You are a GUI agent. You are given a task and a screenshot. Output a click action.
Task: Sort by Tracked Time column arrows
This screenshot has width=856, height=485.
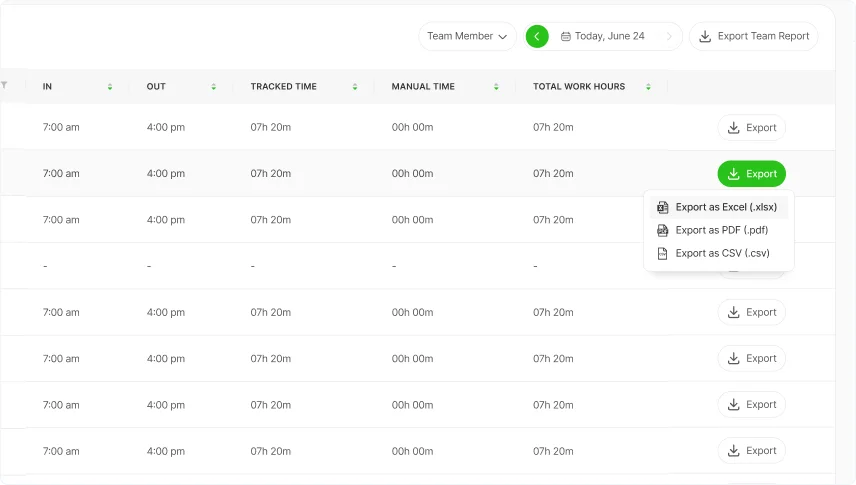[355, 87]
